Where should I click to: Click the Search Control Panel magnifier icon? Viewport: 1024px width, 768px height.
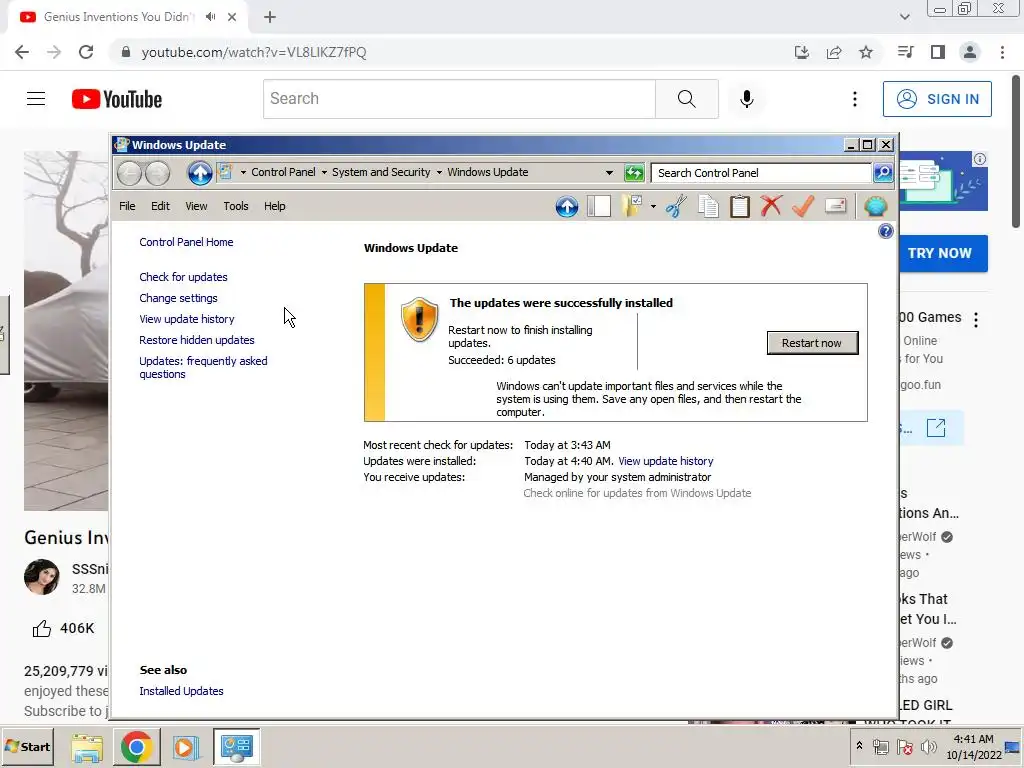tap(883, 172)
